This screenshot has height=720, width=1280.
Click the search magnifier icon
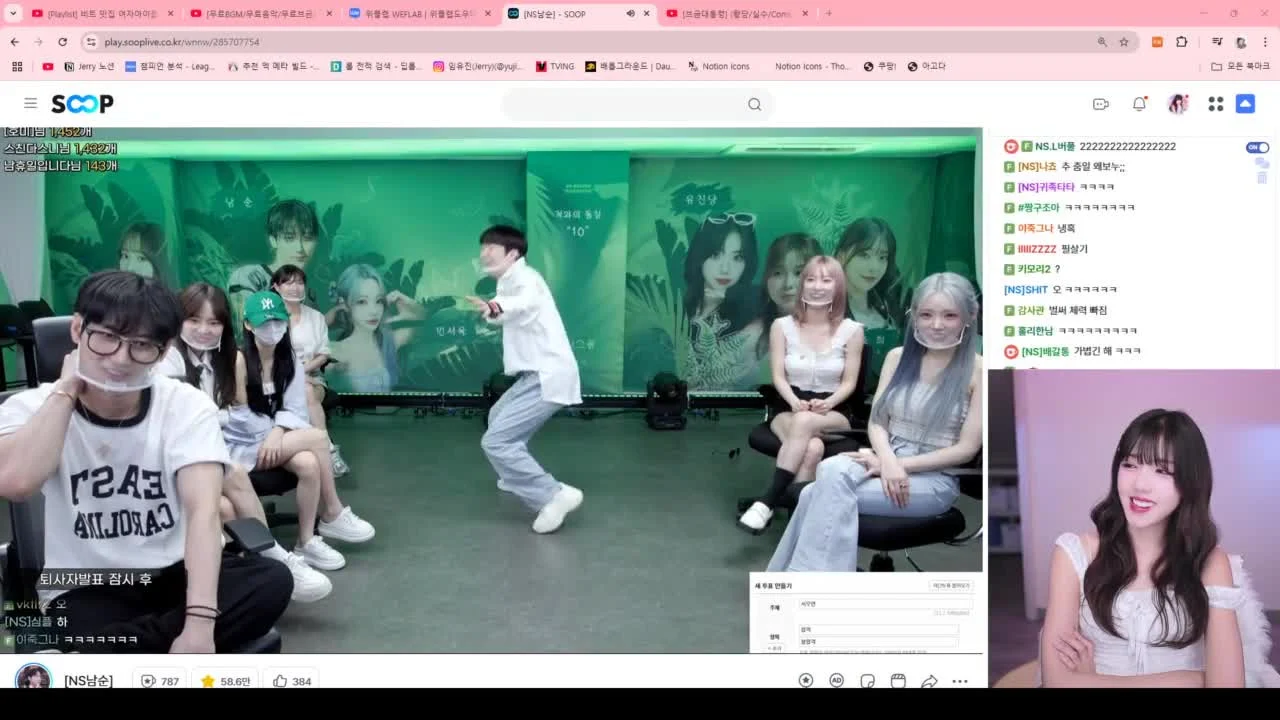(x=755, y=104)
